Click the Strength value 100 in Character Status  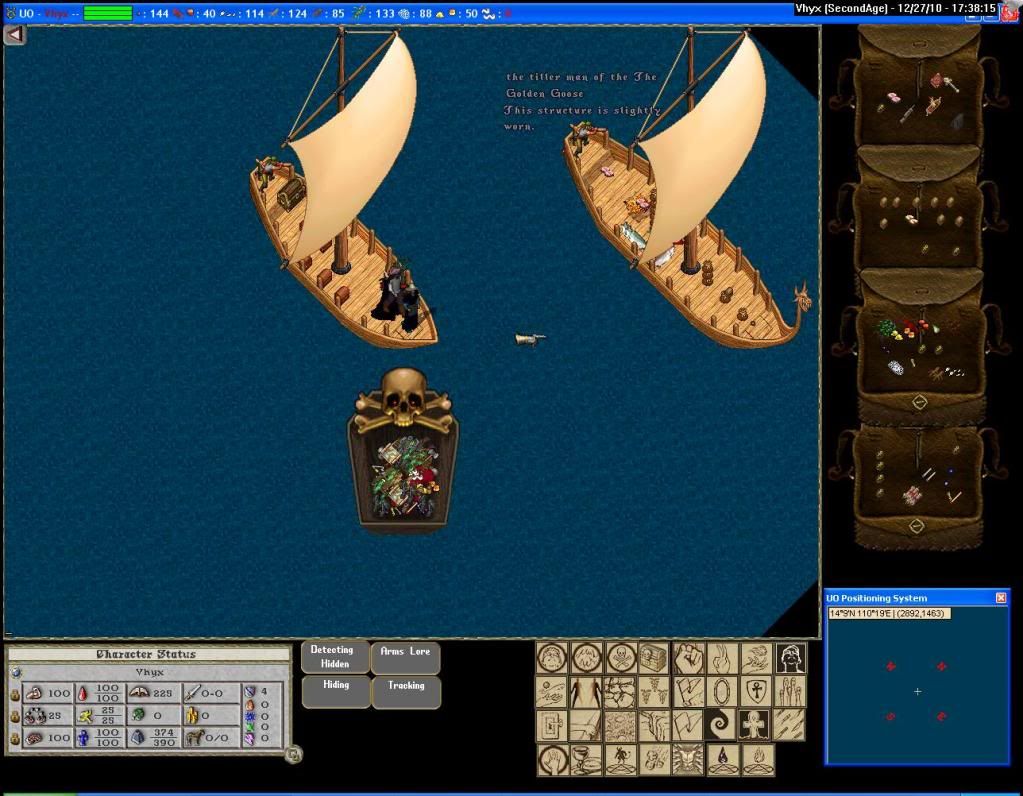(59, 694)
